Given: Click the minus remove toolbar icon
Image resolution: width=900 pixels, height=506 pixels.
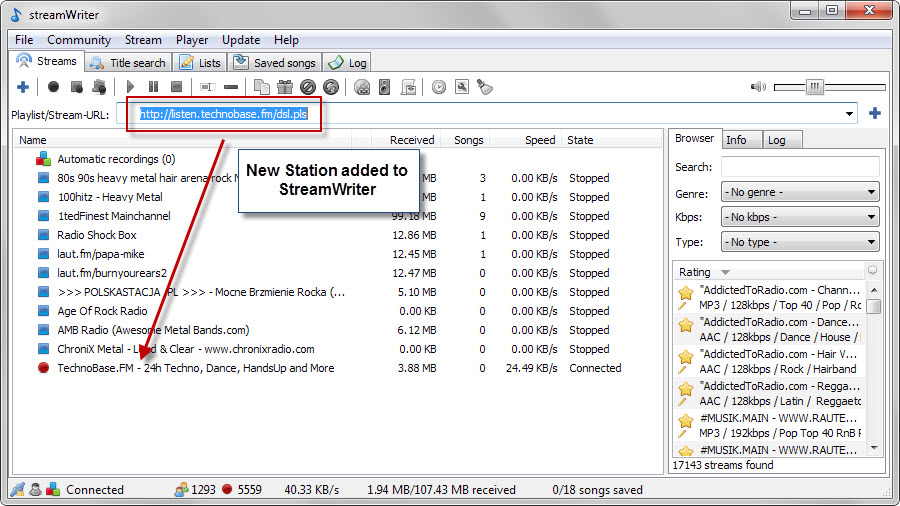Looking at the screenshot, I should coord(231,87).
